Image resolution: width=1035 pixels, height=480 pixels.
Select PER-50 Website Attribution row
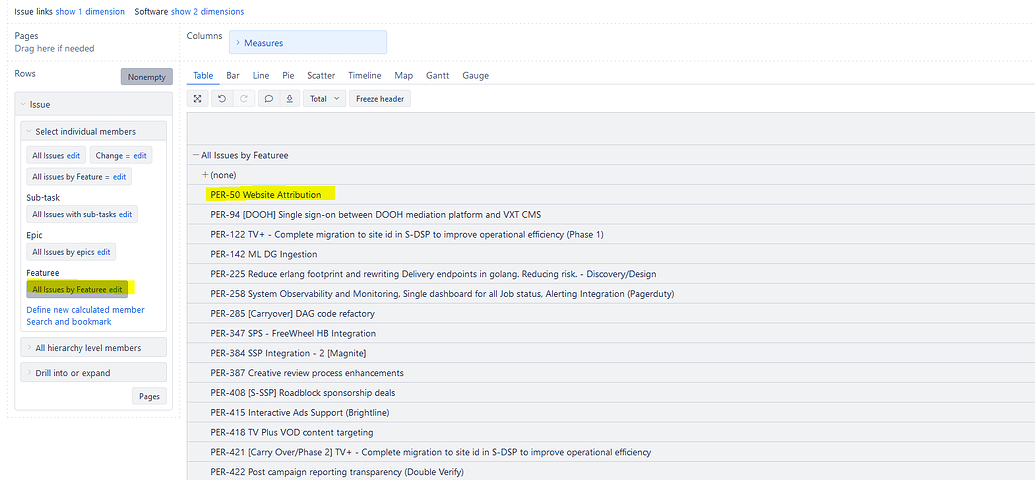tap(266, 194)
